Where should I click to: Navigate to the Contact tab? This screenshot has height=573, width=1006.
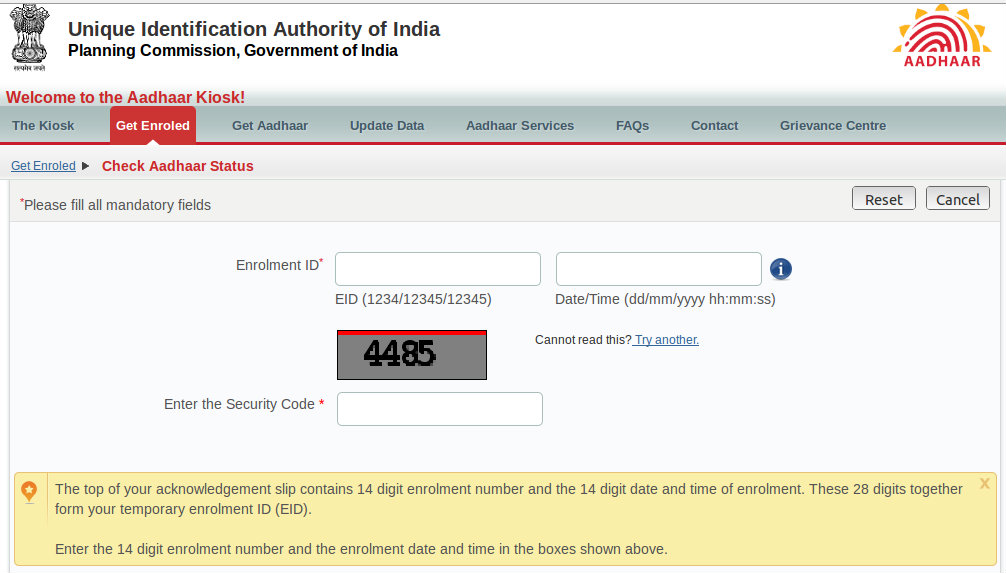coord(714,126)
